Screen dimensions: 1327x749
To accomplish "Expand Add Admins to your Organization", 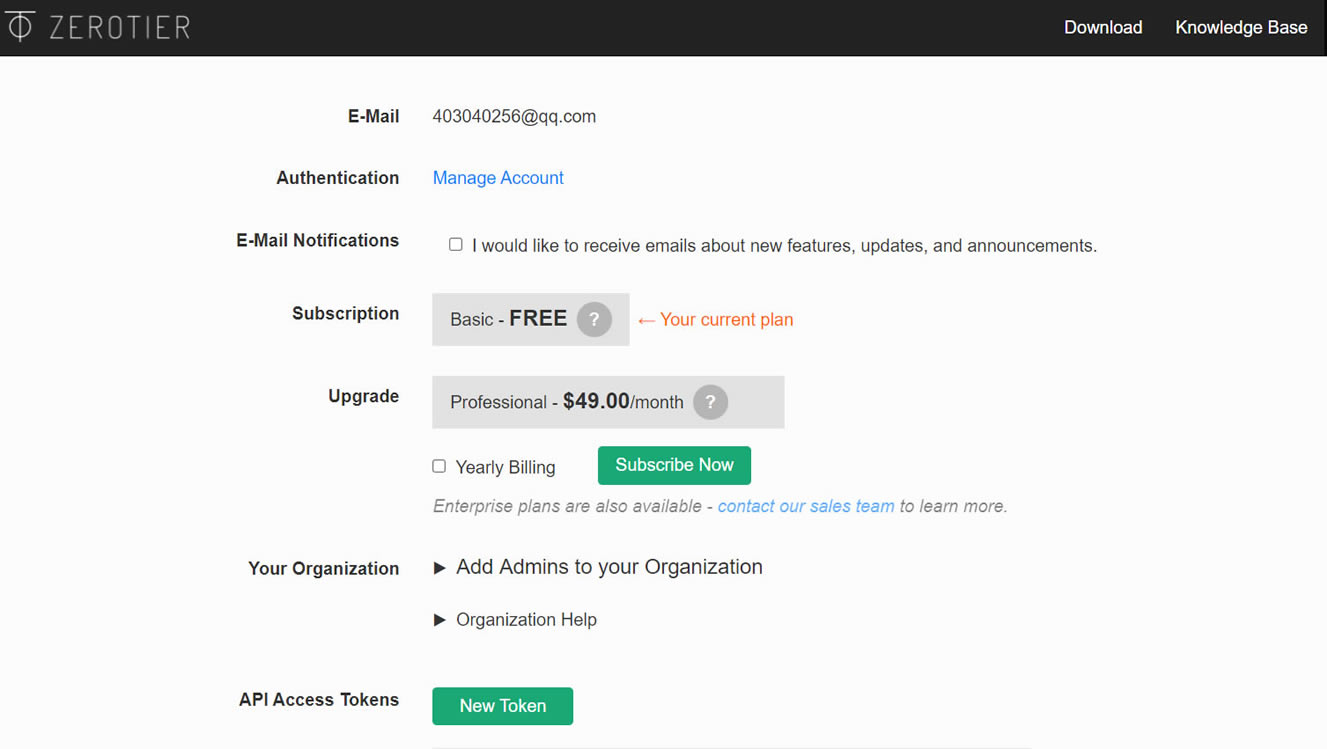I will coord(598,567).
